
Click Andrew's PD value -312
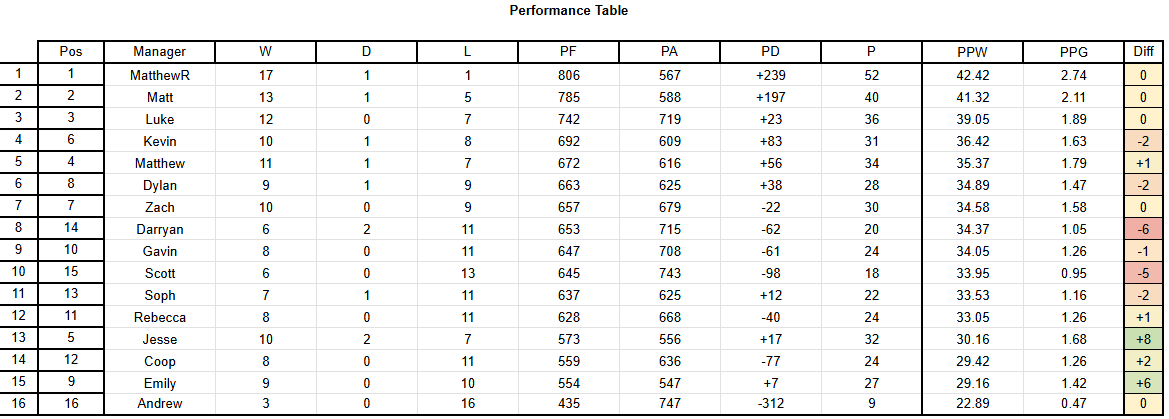(770, 403)
